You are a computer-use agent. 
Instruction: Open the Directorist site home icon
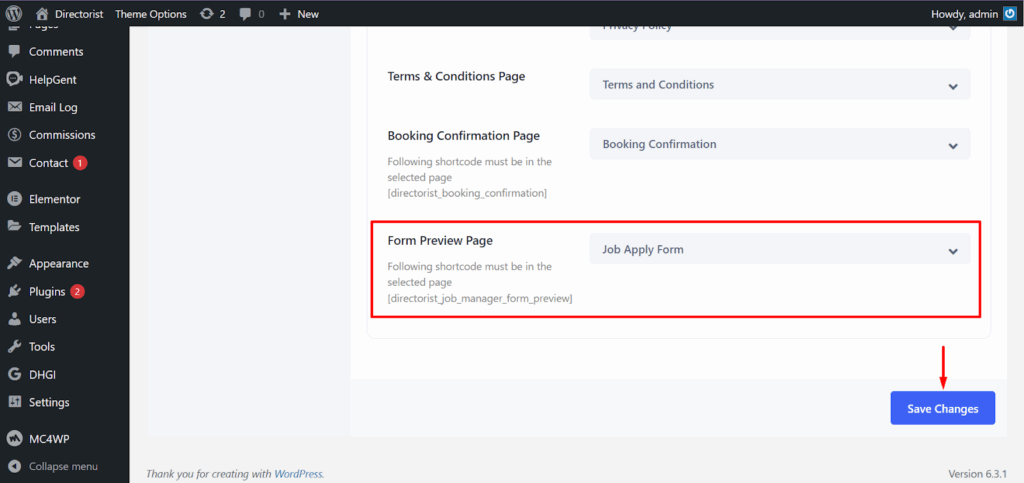[42, 14]
